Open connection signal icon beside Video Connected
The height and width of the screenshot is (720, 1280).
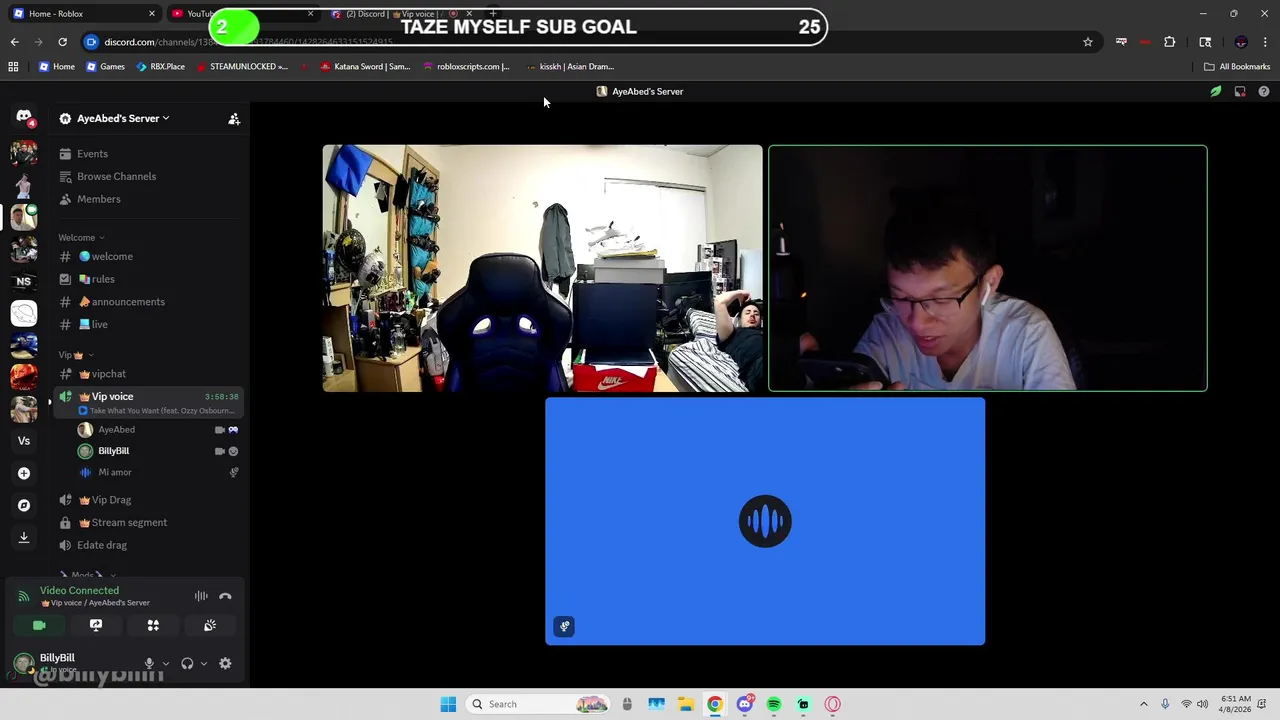(x=24, y=596)
